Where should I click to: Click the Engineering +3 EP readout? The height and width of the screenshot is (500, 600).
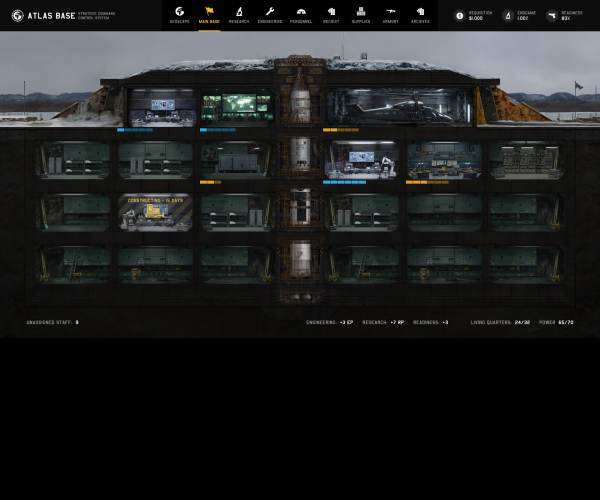pyautogui.click(x=329, y=322)
